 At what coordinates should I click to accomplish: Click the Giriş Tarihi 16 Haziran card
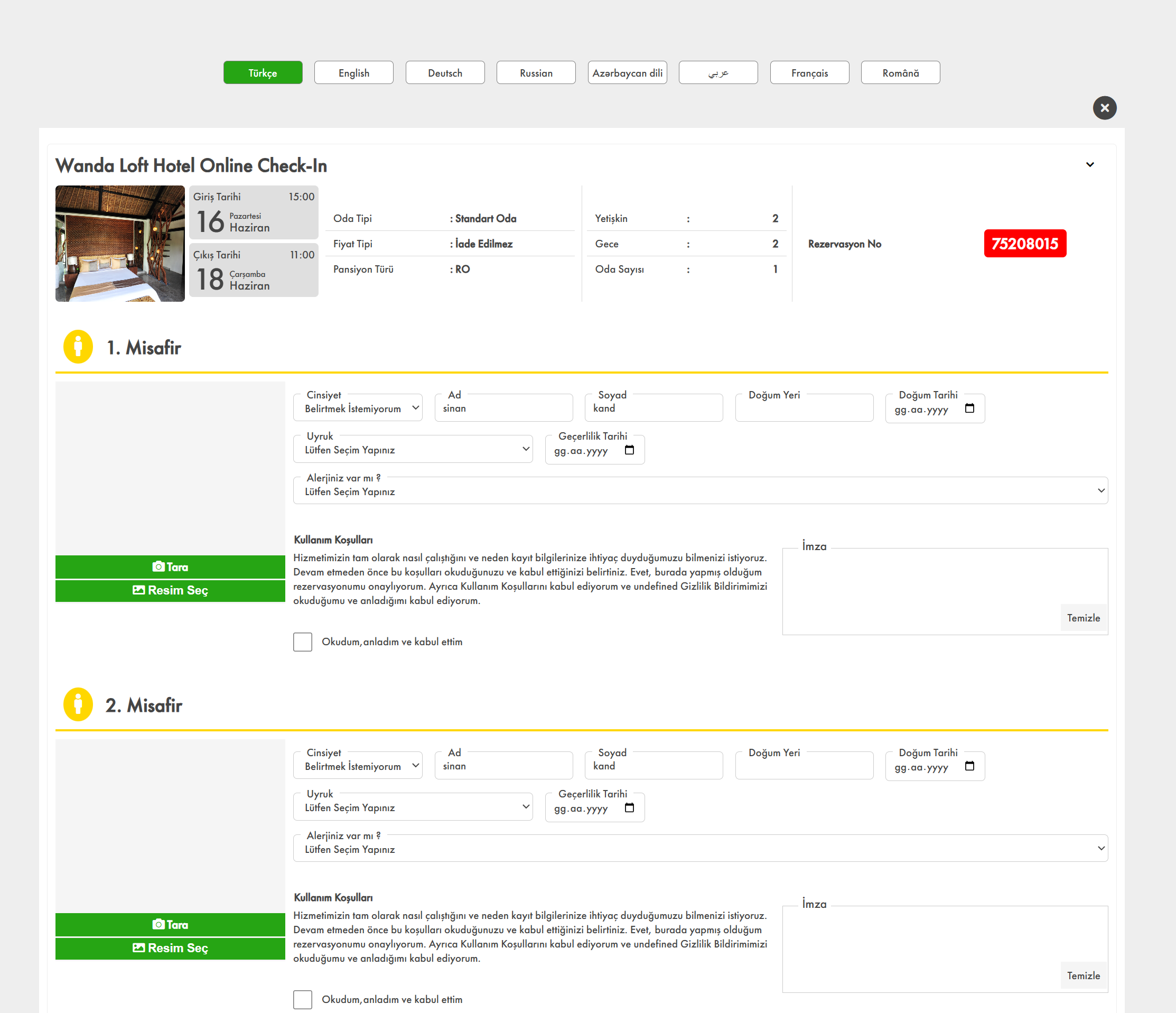click(x=253, y=212)
